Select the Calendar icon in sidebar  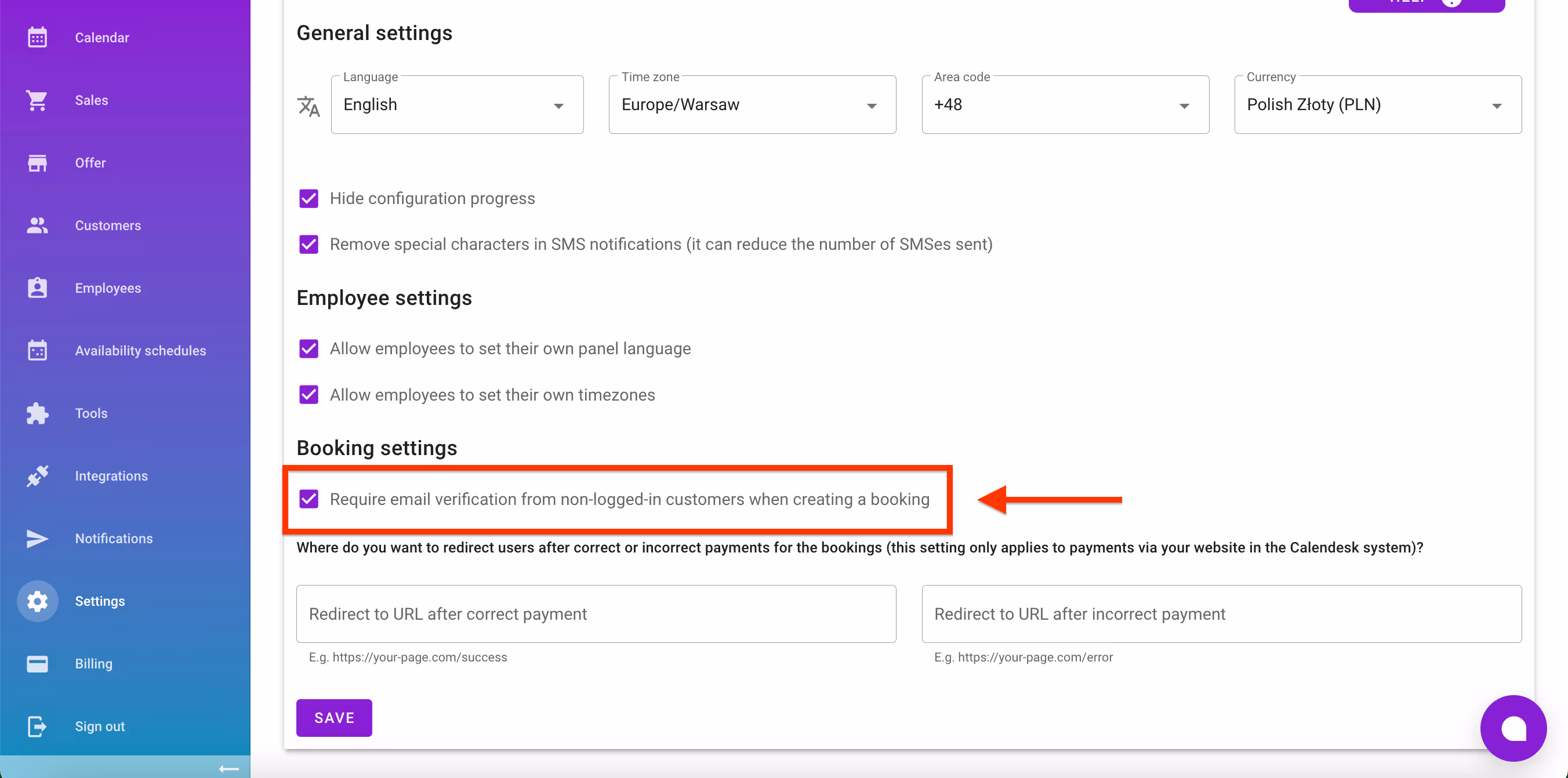pyautogui.click(x=37, y=37)
